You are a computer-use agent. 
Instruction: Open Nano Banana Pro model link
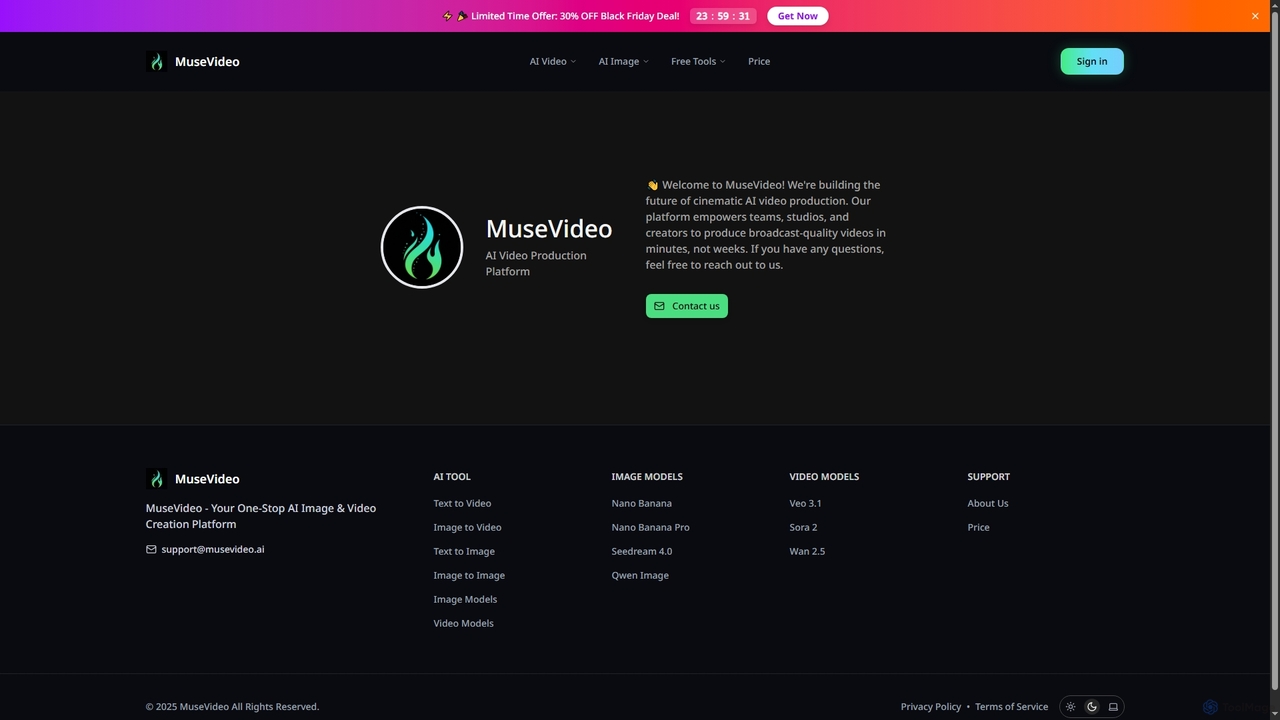coord(651,527)
